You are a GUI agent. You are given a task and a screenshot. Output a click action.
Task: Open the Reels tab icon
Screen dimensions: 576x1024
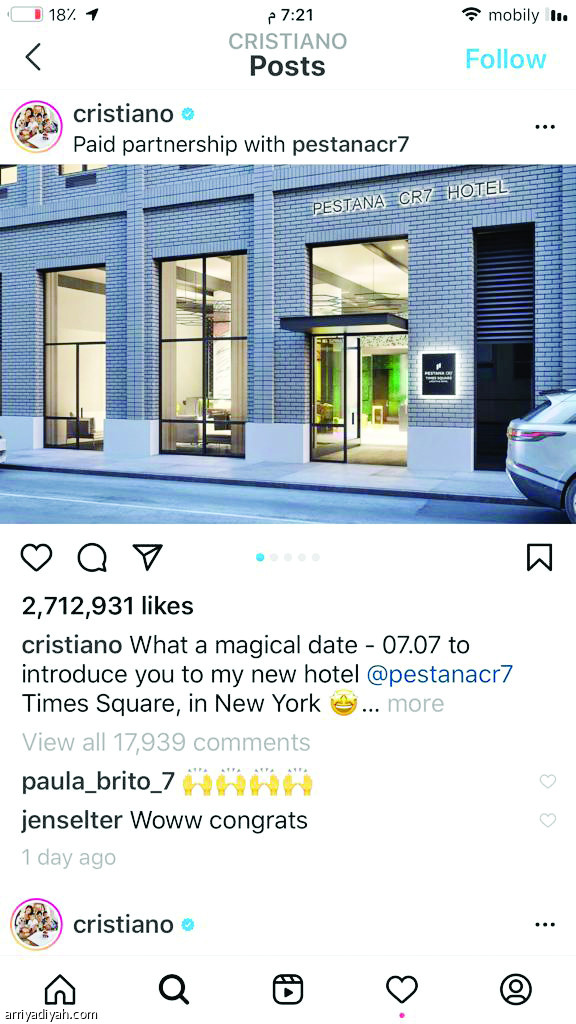tap(287, 991)
